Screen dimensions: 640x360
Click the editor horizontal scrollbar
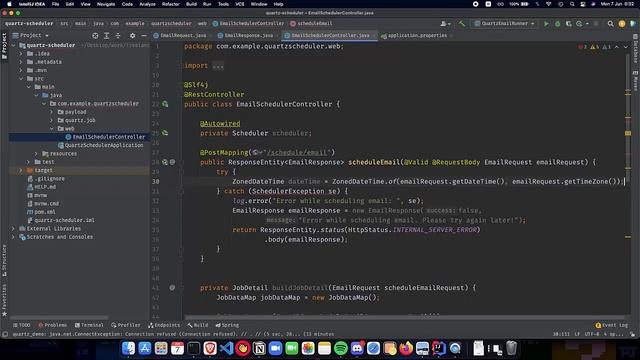(404, 317)
